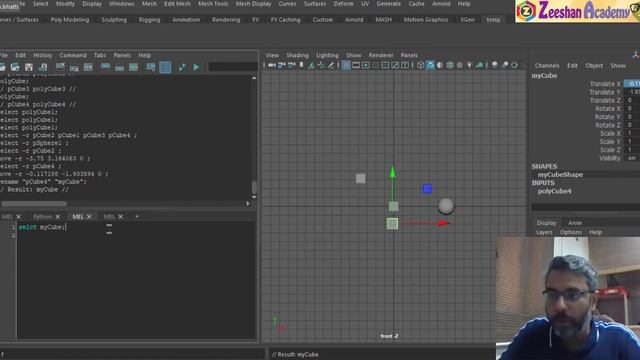
Task: Click the Bookmarks icon in viewport toolbar
Action: (x=301, y=65)
